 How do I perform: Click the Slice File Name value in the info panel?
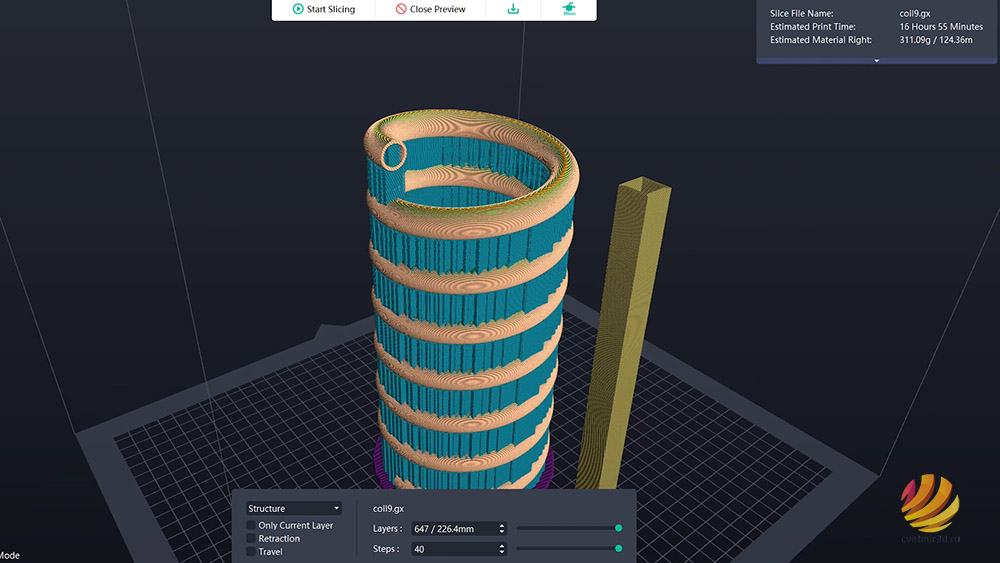[x=915, y=13]
